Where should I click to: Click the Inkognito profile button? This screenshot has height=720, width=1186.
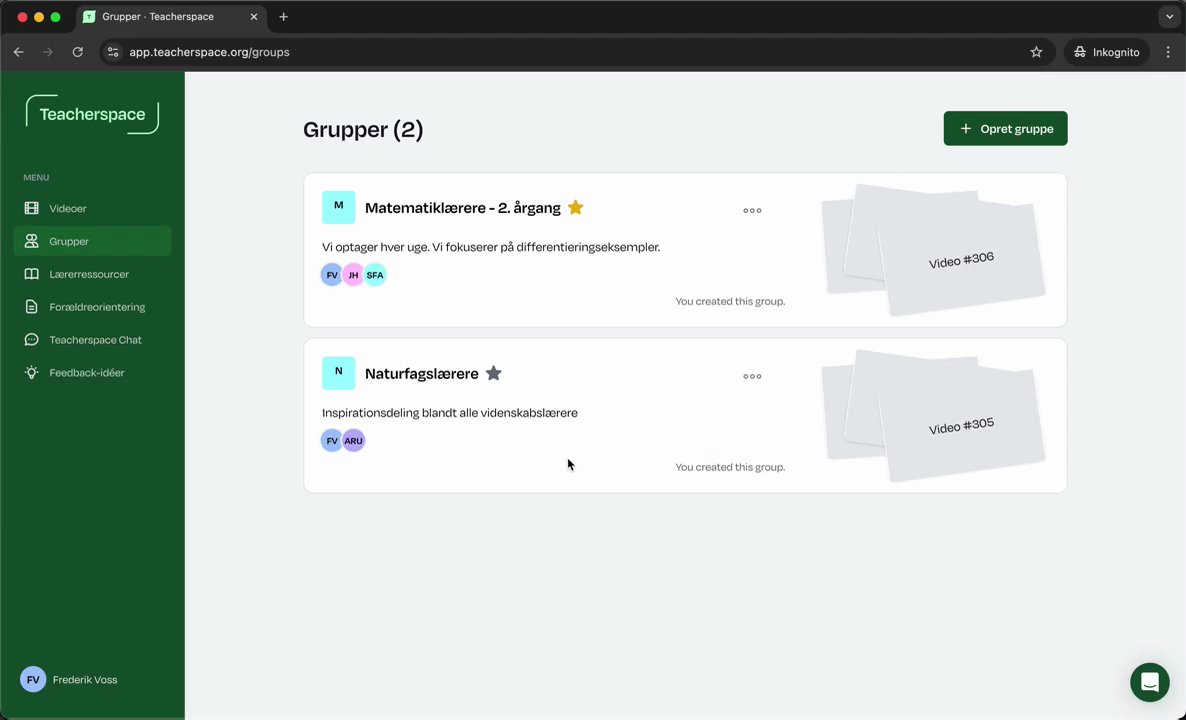click(x=1107, y=52)
